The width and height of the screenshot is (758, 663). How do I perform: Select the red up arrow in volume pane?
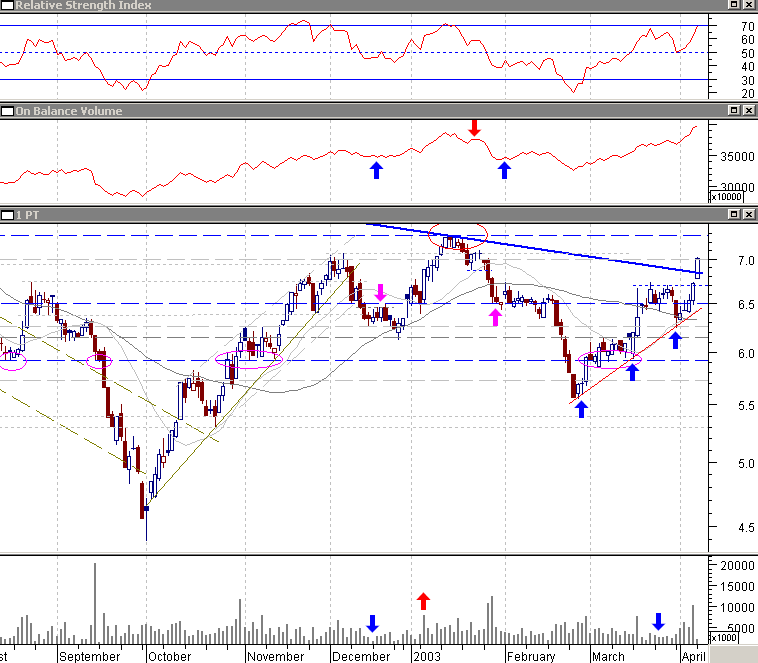423,601
